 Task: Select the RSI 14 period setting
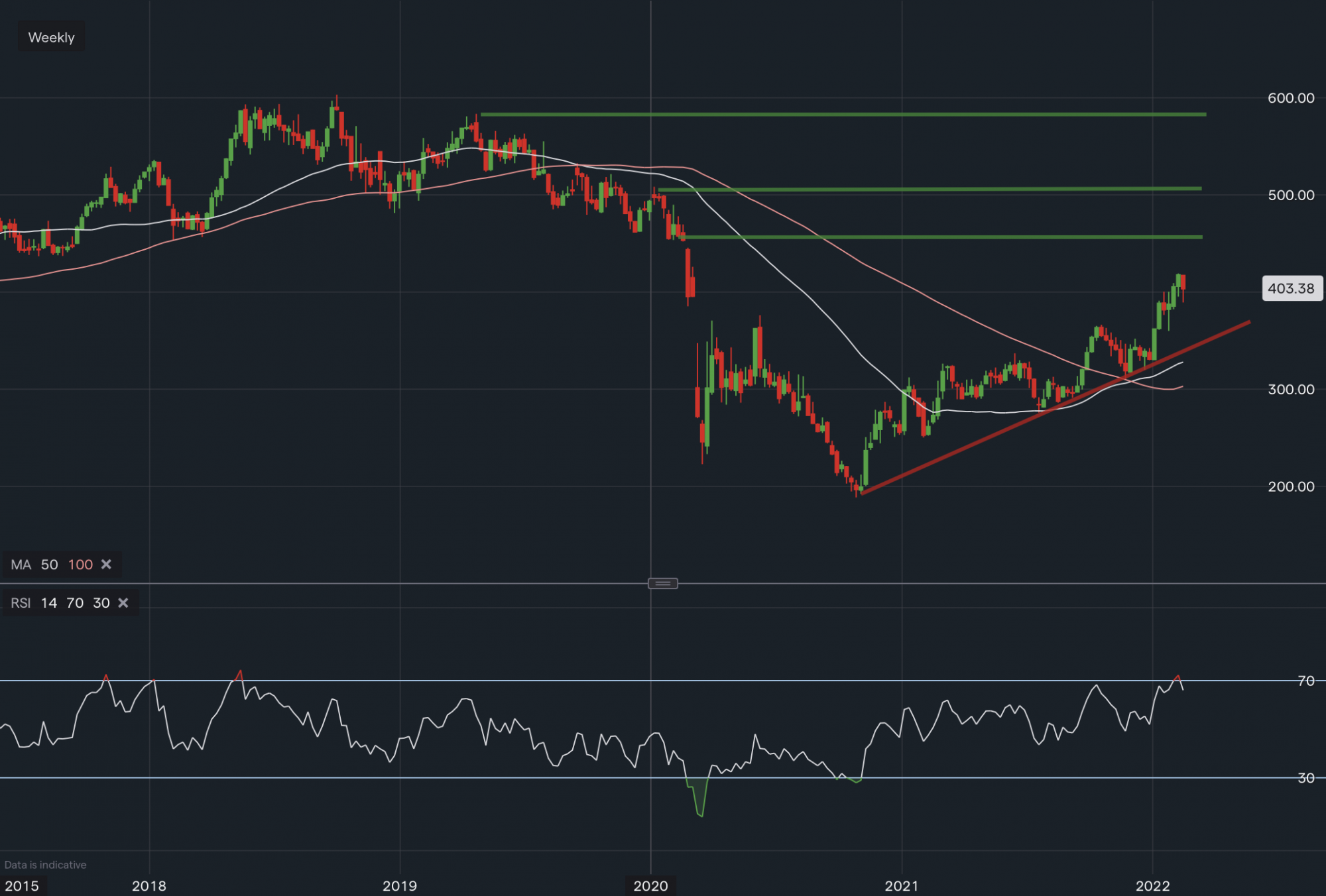point(49,603)
